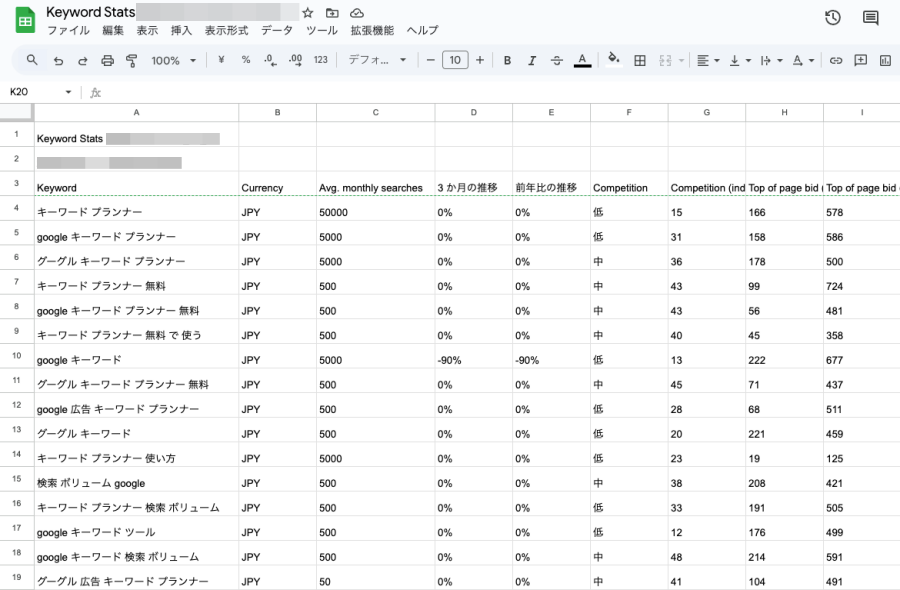
Task: Open the font family dropdown
Action: [377, 60]
